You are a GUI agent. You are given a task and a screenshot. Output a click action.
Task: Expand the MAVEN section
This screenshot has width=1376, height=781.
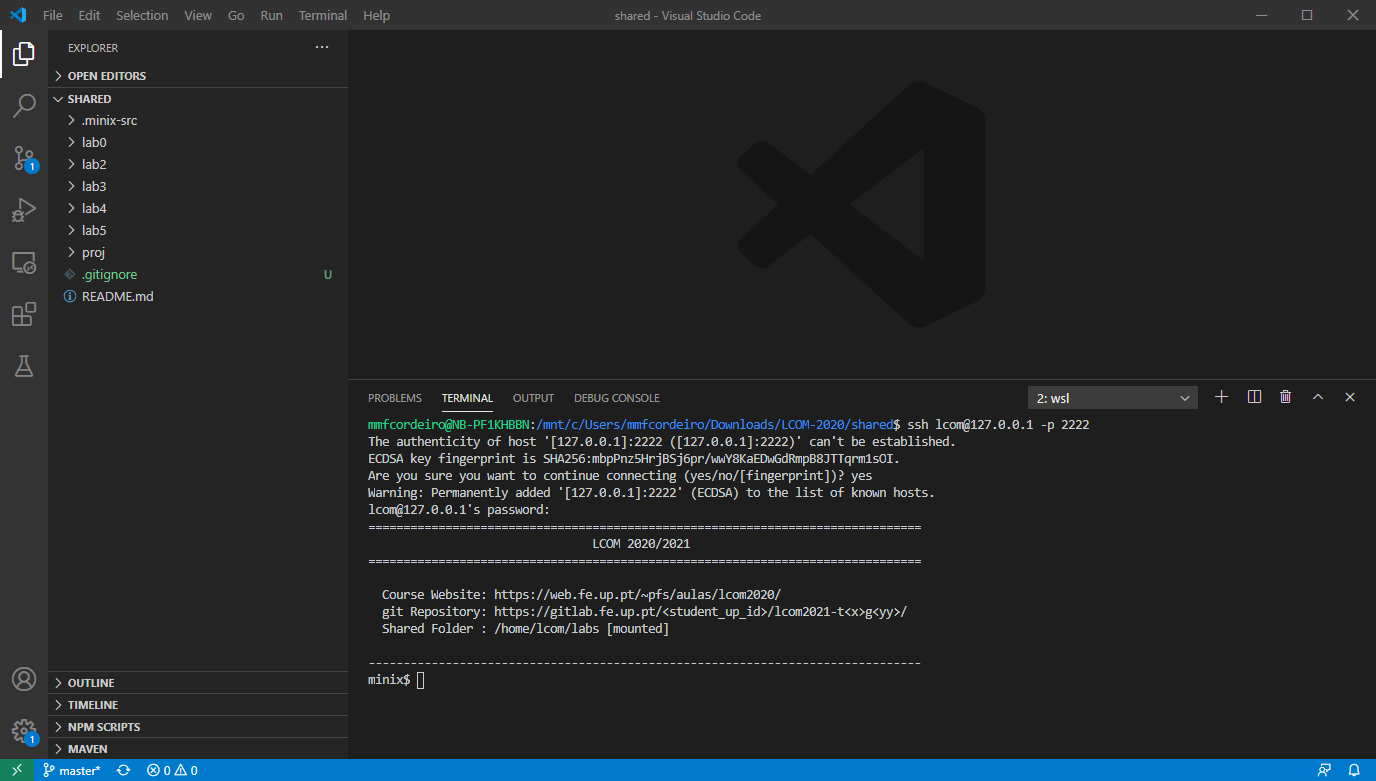[85, 748]
